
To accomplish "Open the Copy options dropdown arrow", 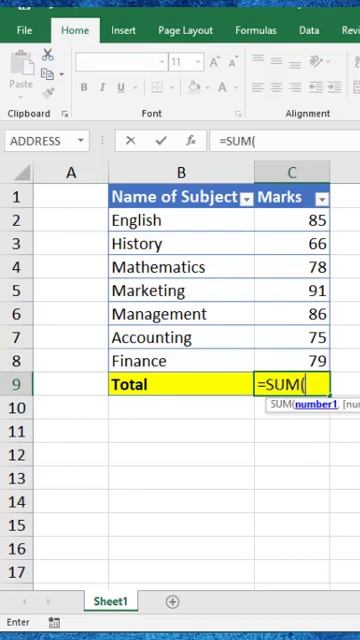I will (x=62, y=74).
